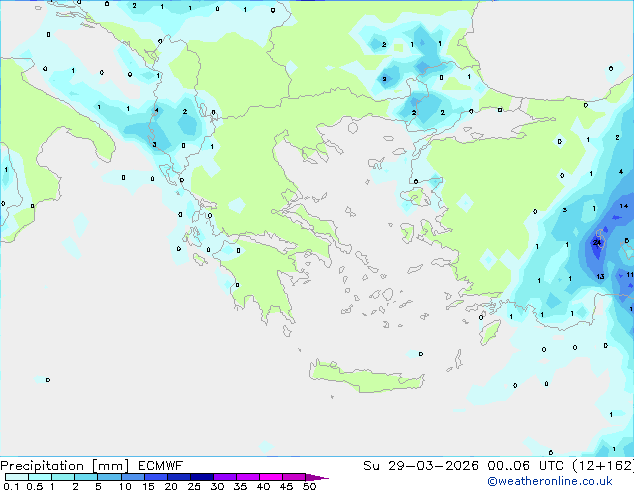This screenshot has width=634, height=490.
Task: Click the 45–50 mm legend swatch
Action: (x=294, y=477)
